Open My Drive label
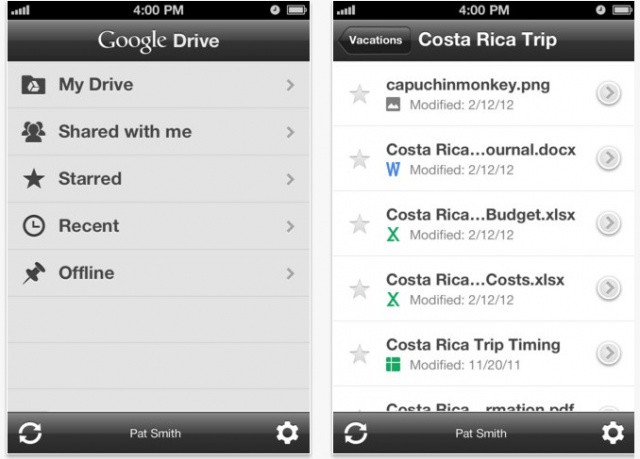Screen dimensions: 640x459 pos(96,85)
